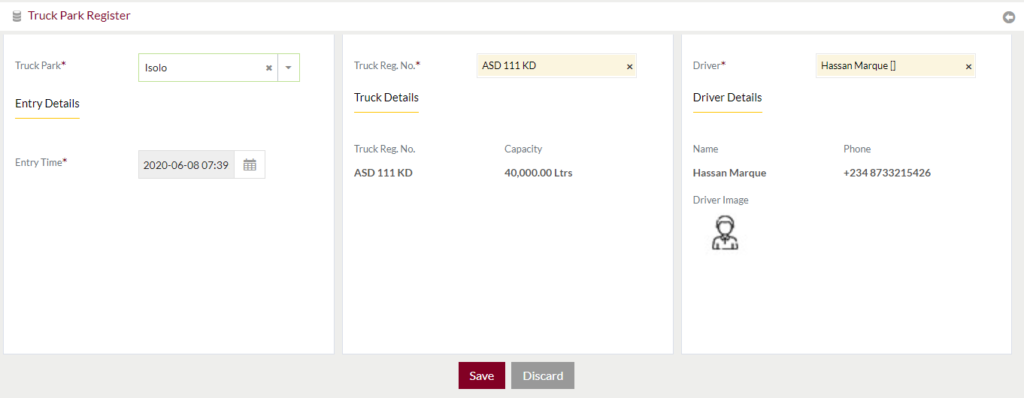Viewport: 1024px width, 398px height.
Task: Click the database icon beside Truck Park Register
Action: tap(17, 16)
